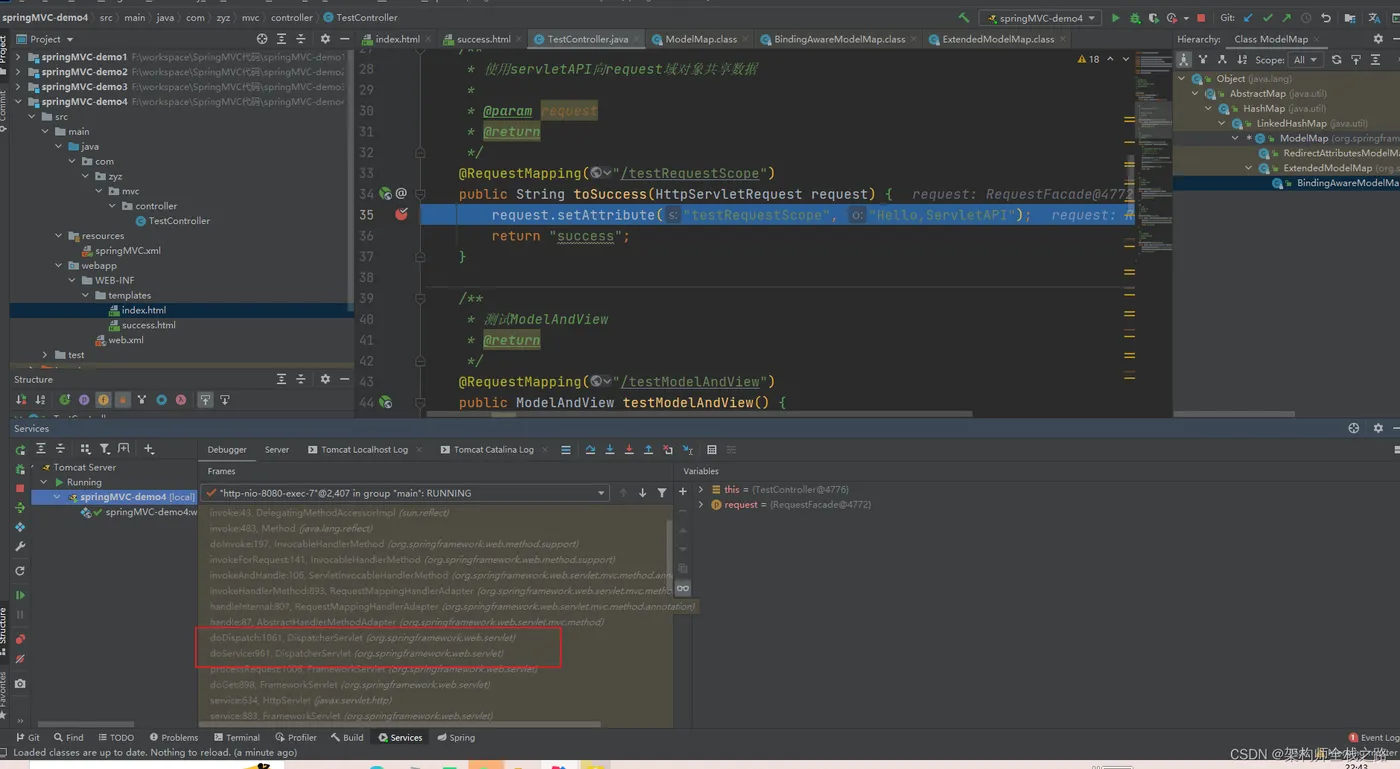This screenshot has width=1400, height=769.
Task: Expand the test folder in project tree
Action: pos(45,355)
